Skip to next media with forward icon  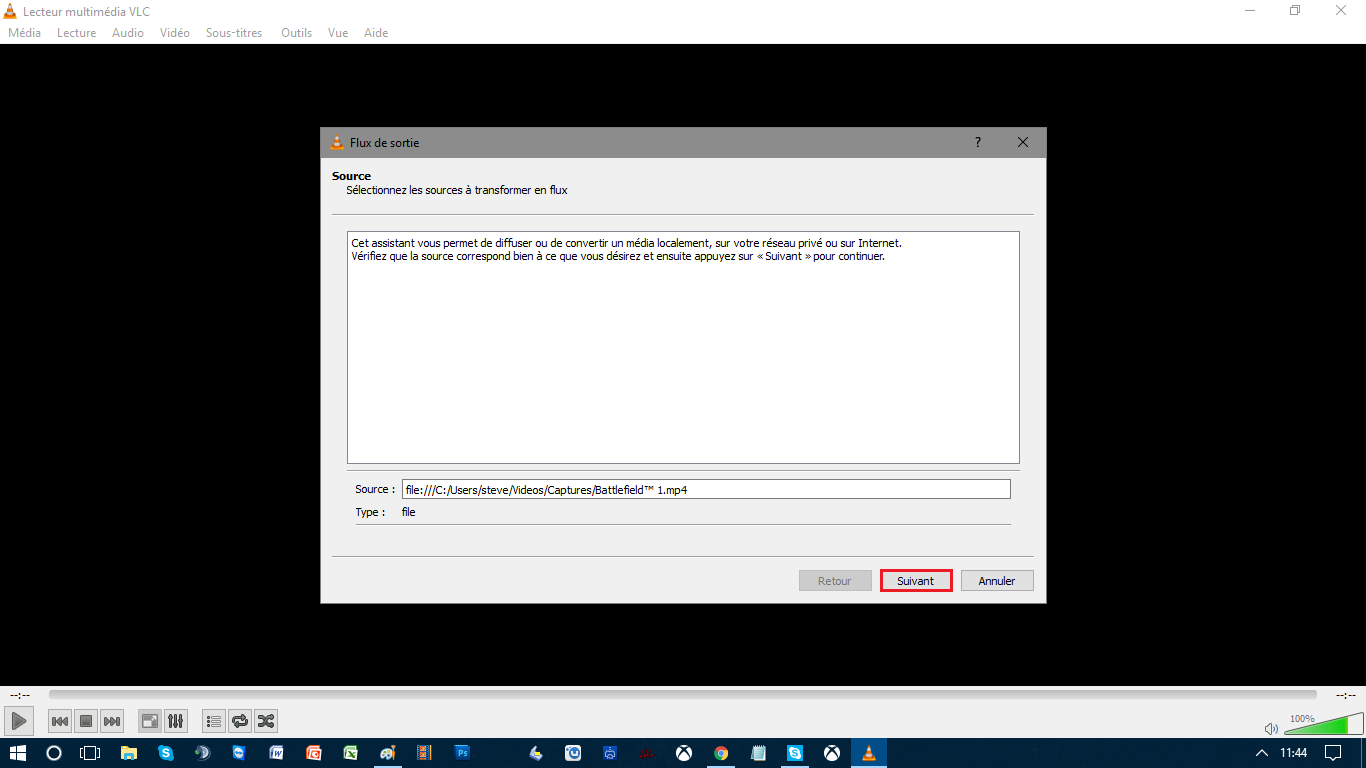(x=112, y=721)
